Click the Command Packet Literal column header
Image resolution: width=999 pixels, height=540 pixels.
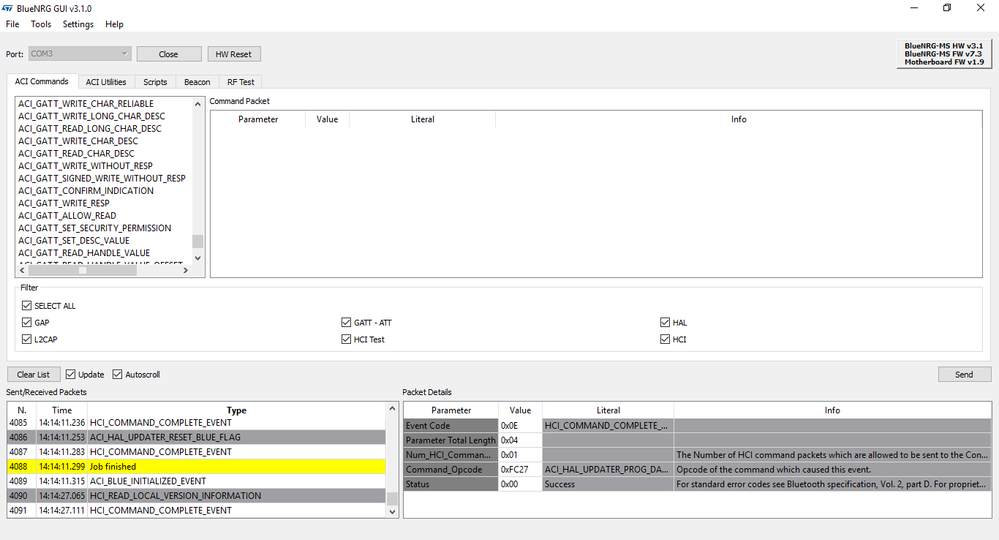pos(422,119)
